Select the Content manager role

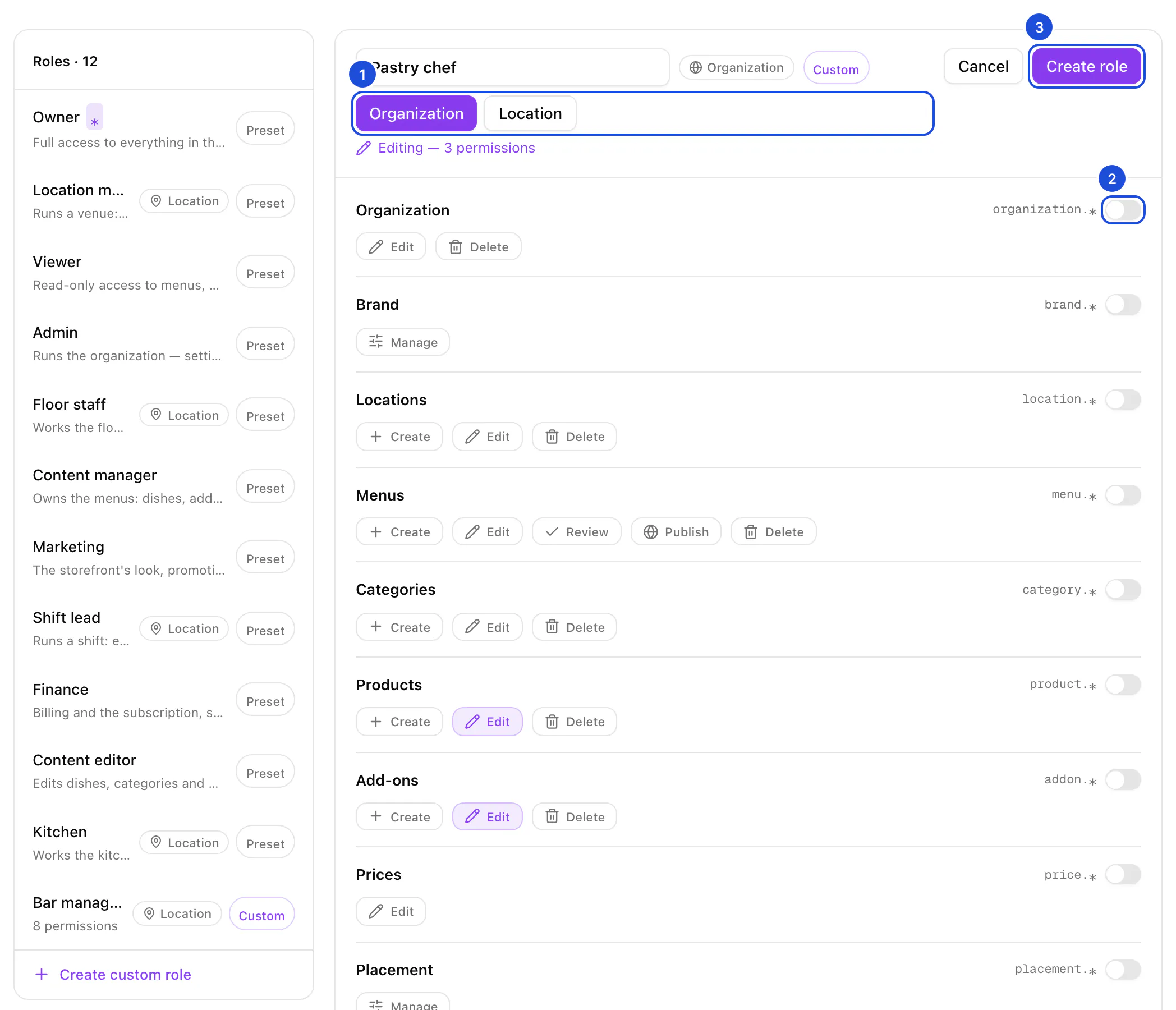pos(163,486)
